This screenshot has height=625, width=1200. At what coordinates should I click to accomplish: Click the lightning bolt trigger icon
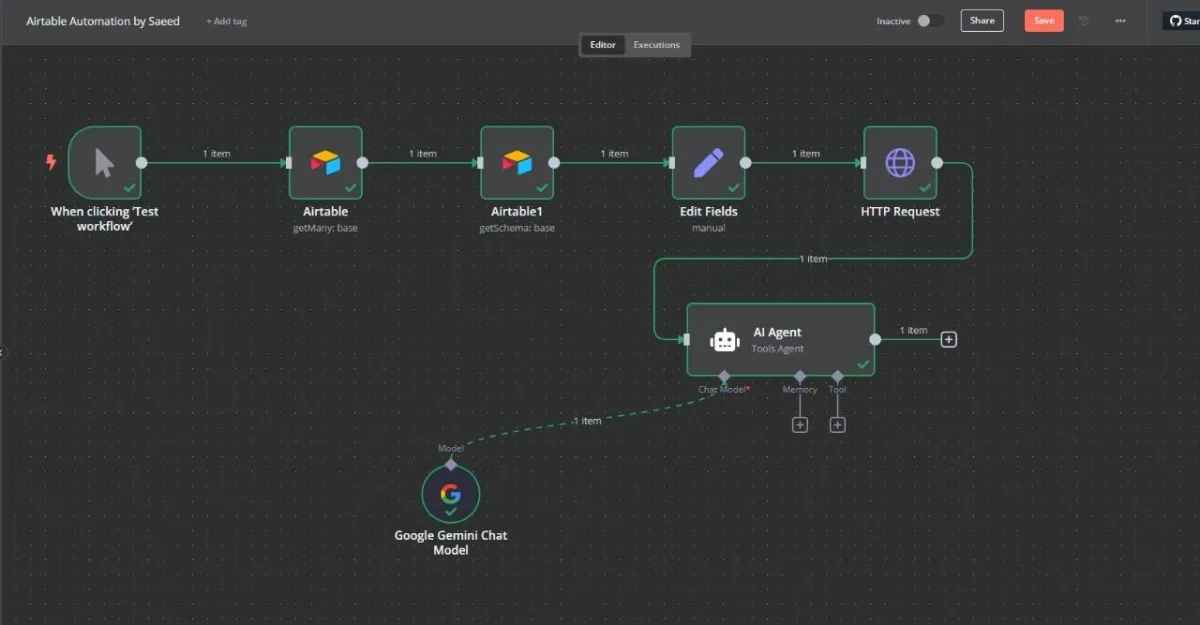click(52, 161)
